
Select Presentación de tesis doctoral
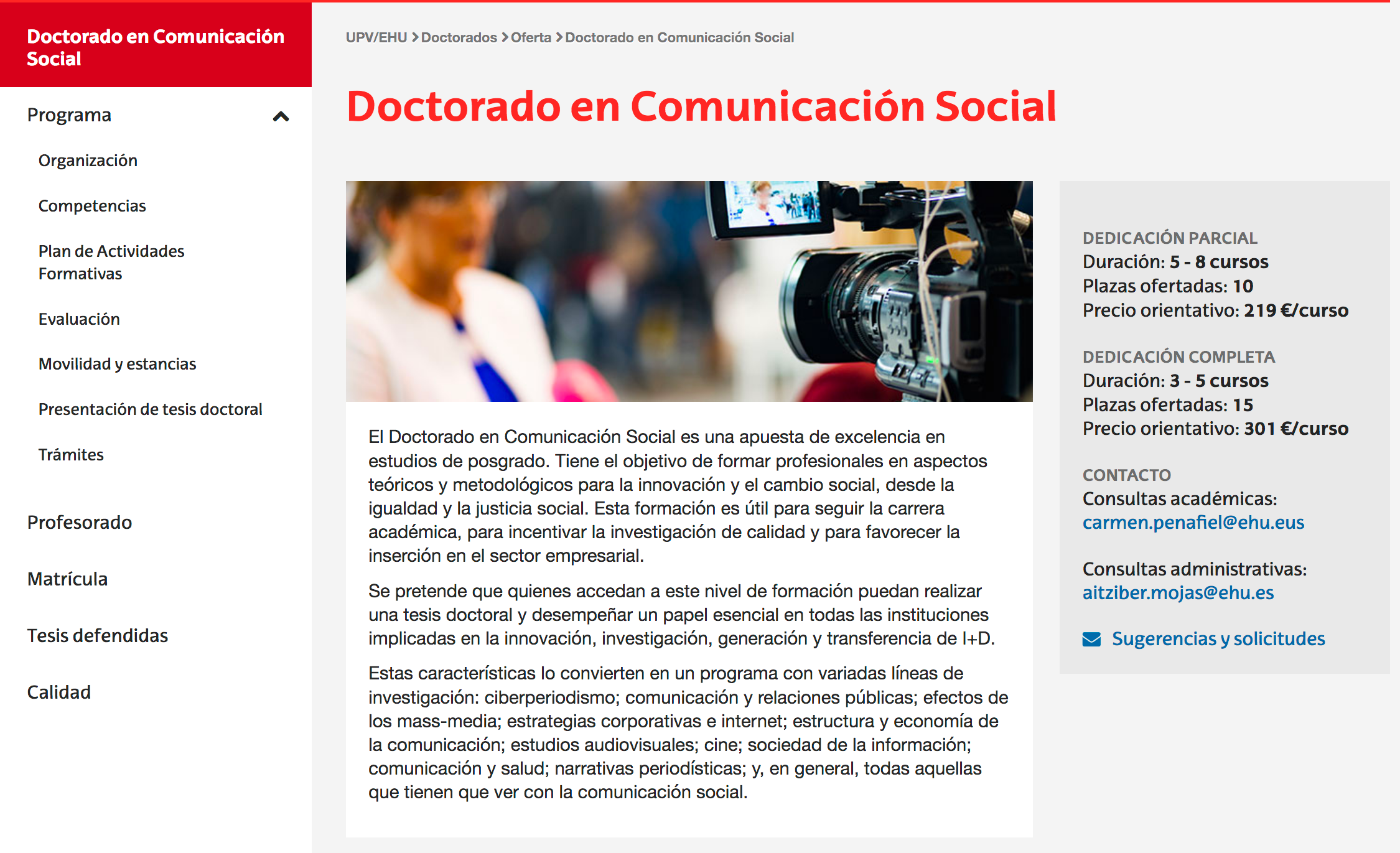[150, 409]
